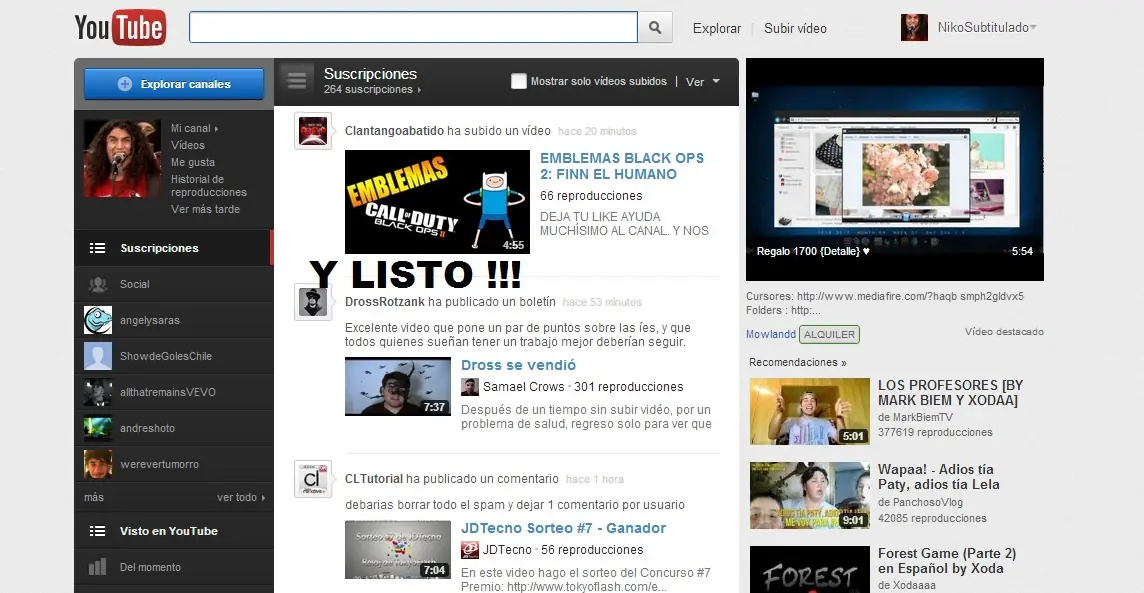Expand ver todo subscriptions
The image size is (1144, 593).
pos(241,497)
